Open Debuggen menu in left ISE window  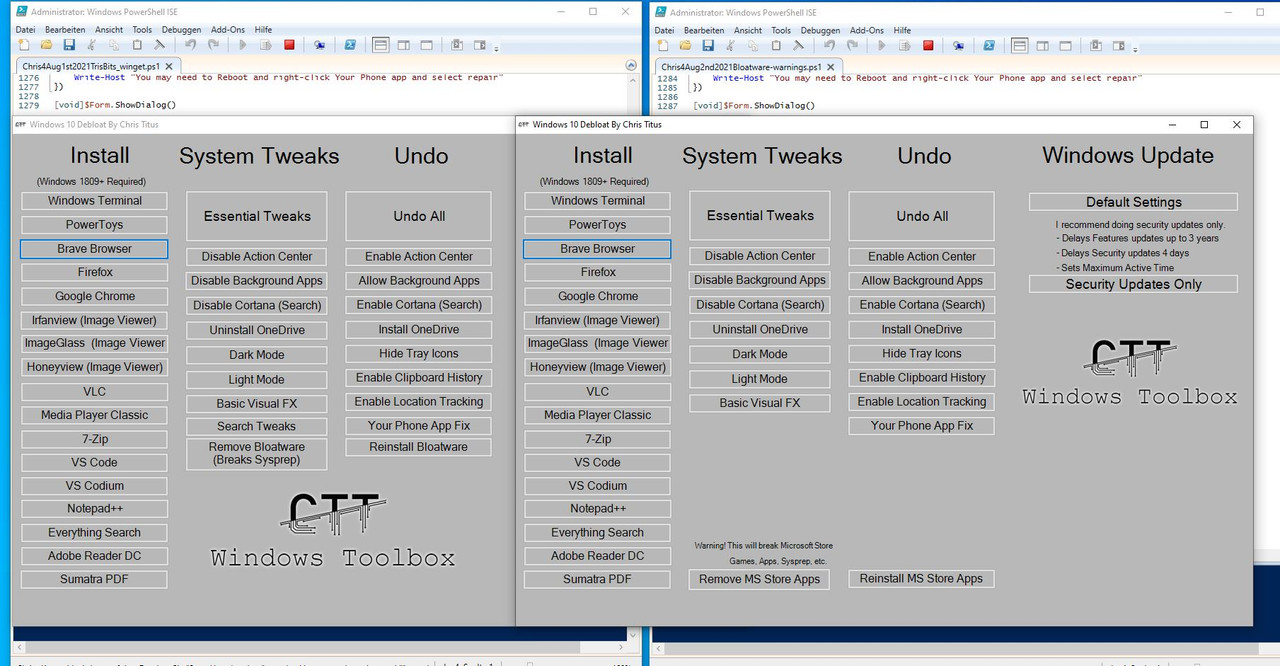[181, 30]
